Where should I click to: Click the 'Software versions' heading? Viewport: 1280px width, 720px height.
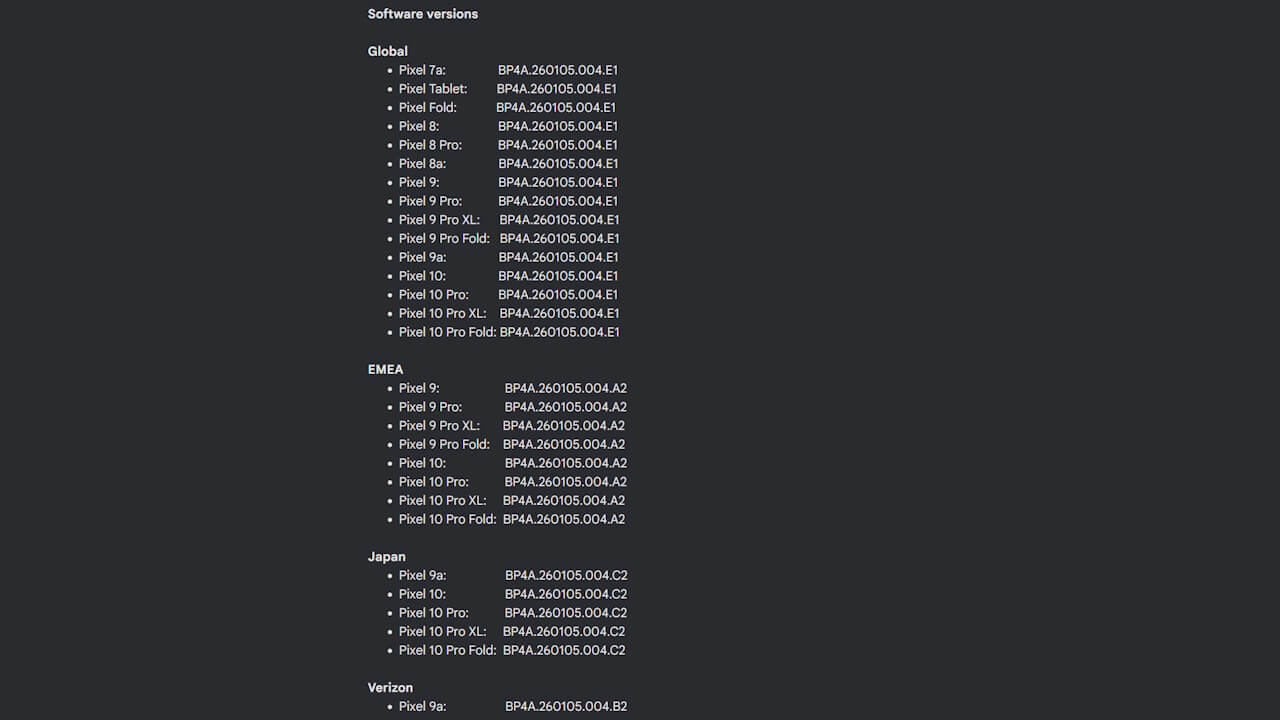pyautogui.click(x=422, y=14)
